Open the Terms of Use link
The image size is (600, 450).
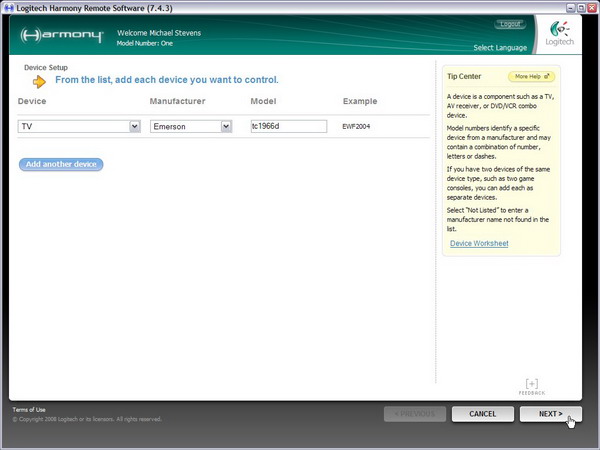[29, 409]
